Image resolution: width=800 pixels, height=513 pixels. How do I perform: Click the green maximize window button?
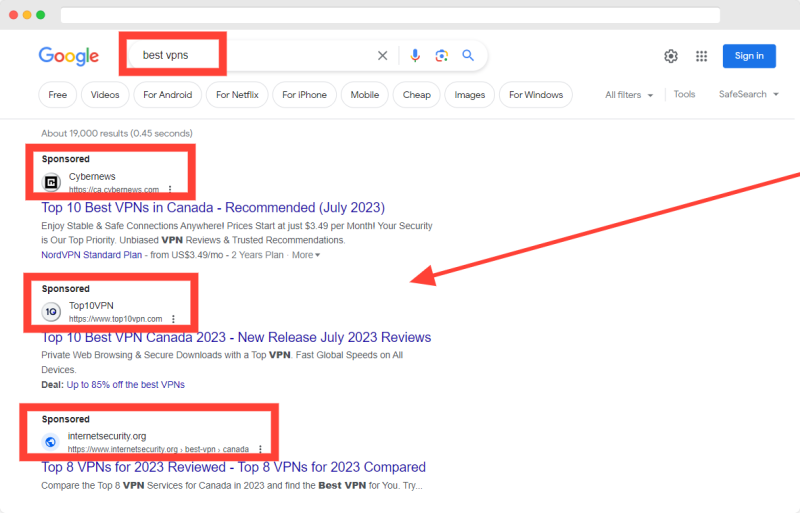point(41,15)
